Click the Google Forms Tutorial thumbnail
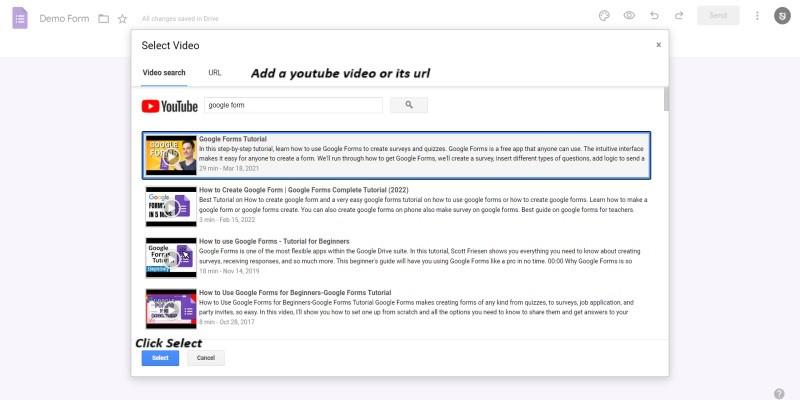The width and height of the screenshot is (800, 400). coord(171,155)
